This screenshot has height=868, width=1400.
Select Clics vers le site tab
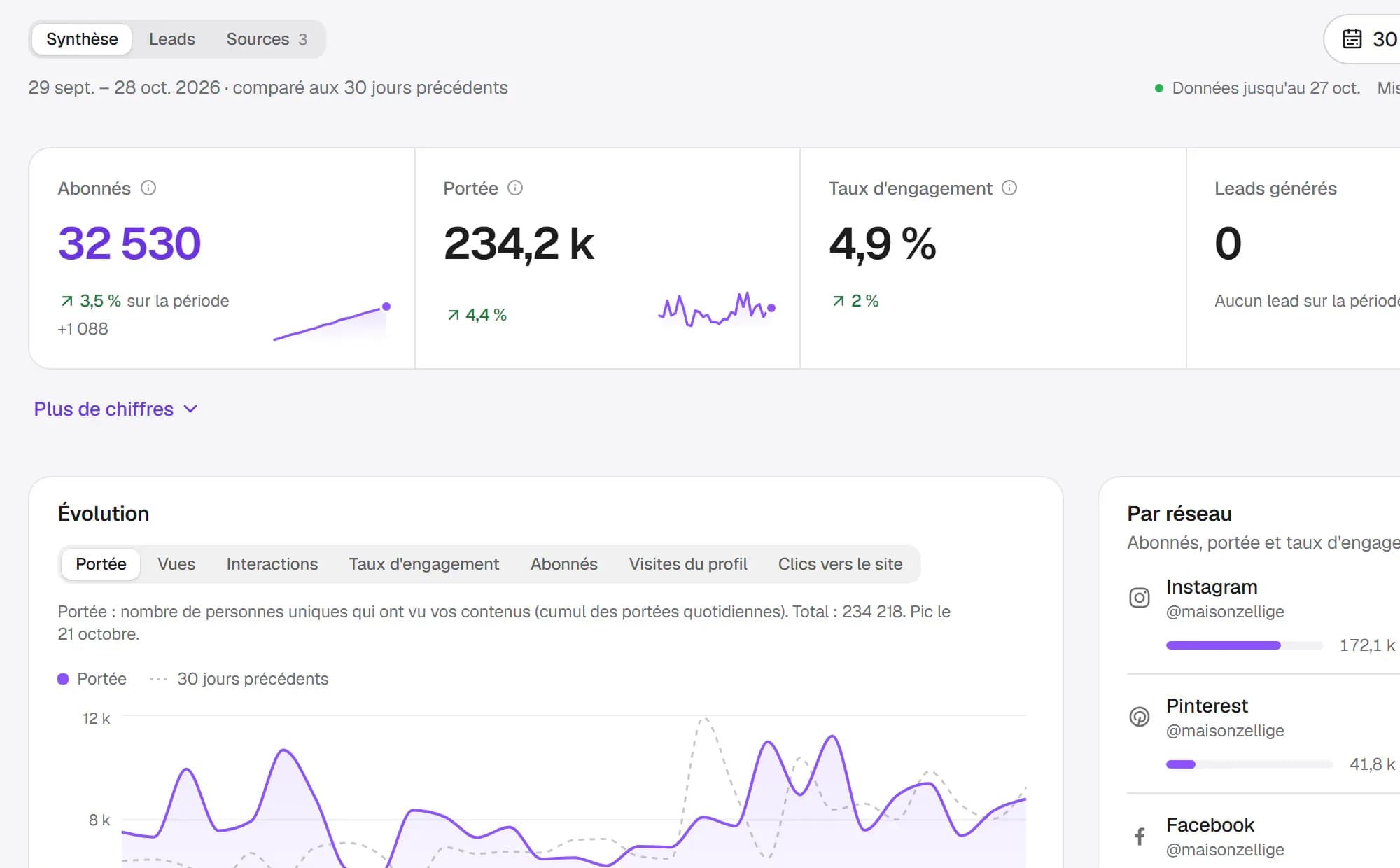(x=841, y=564)
